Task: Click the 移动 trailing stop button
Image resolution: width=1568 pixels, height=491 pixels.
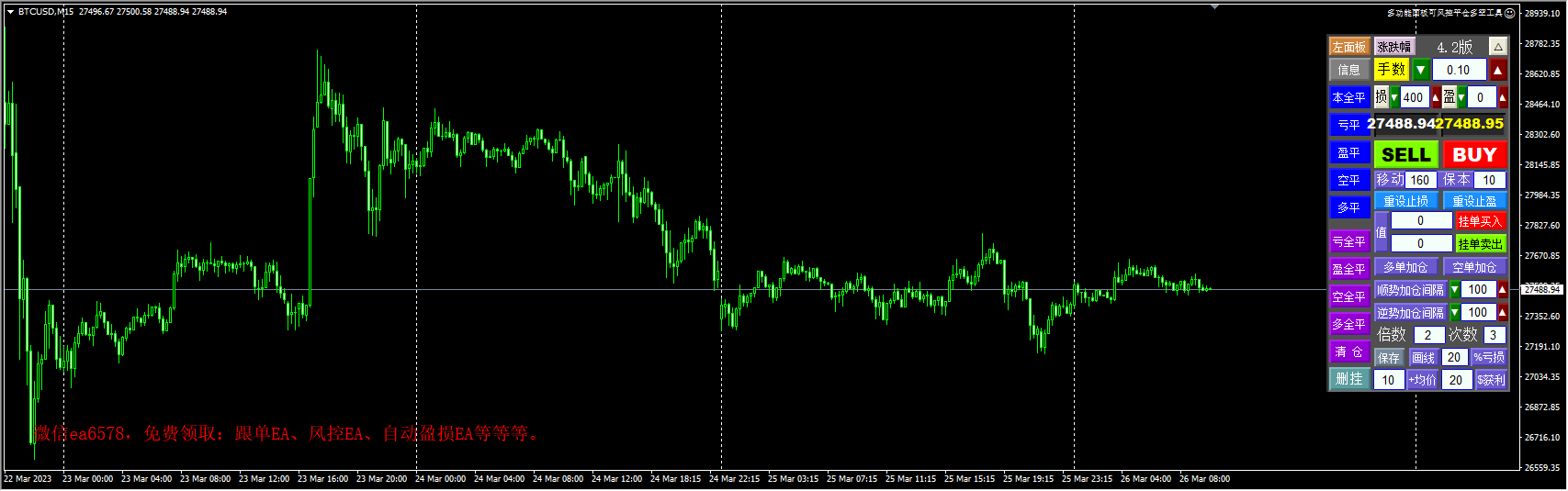Action: [x=1390, y=180]
